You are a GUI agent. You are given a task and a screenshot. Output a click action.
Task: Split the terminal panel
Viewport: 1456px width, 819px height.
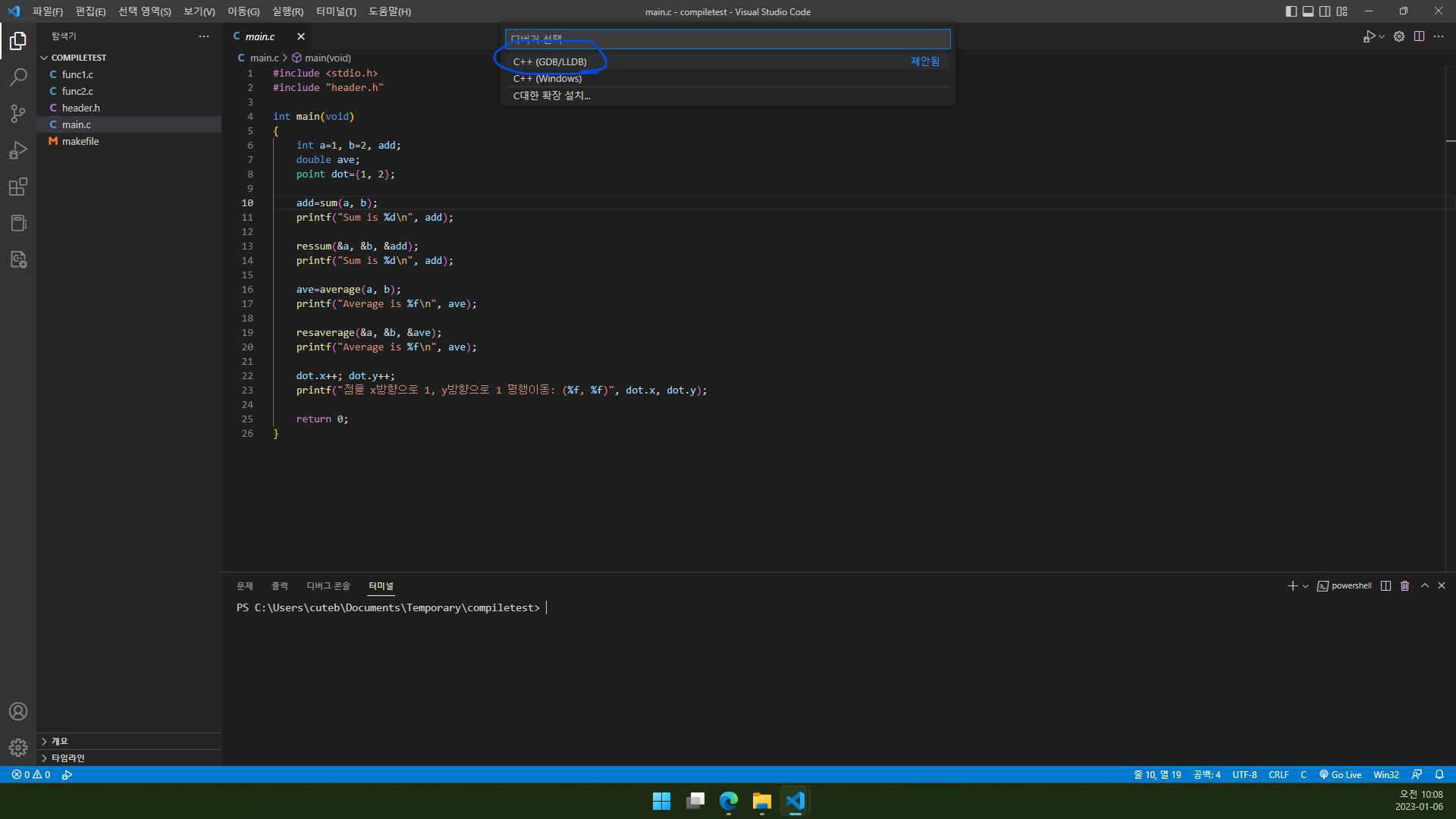1385,585
